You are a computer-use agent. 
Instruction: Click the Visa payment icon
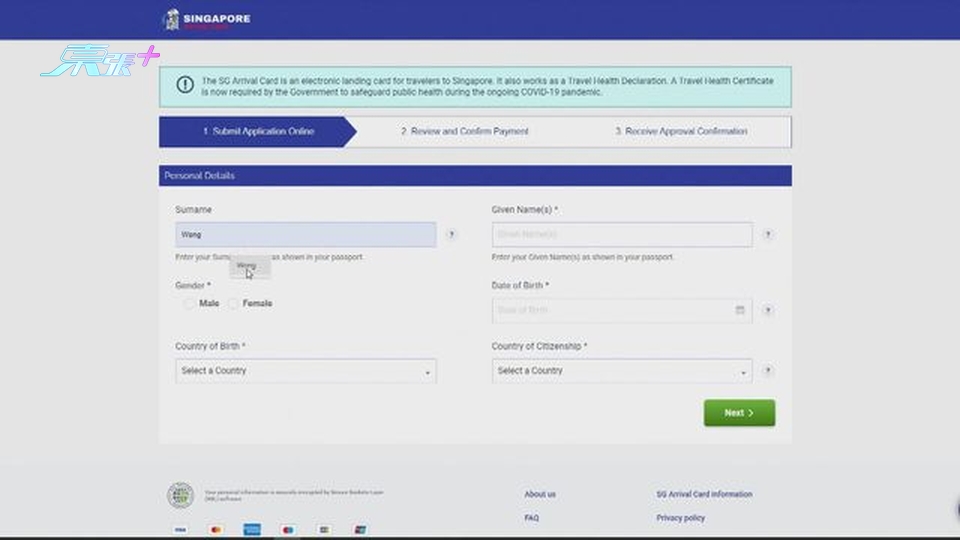180,530
